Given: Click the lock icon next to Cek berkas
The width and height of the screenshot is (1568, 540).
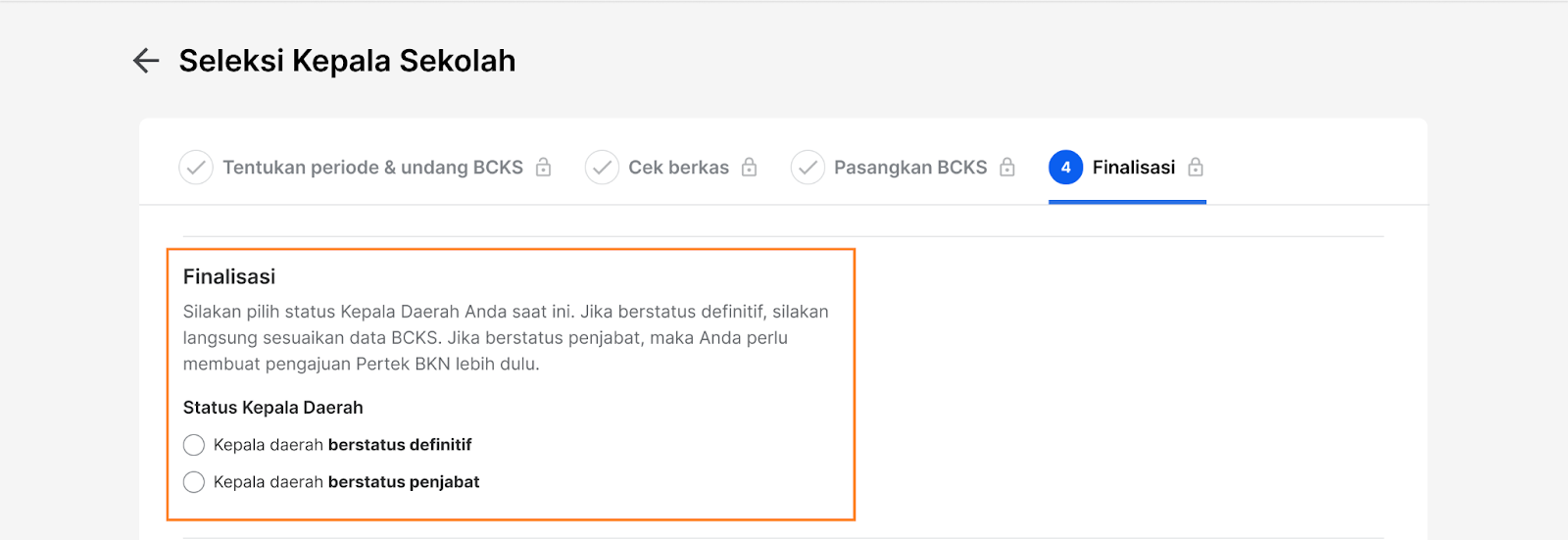Looking at the screenshot, I should coord(749,168).
